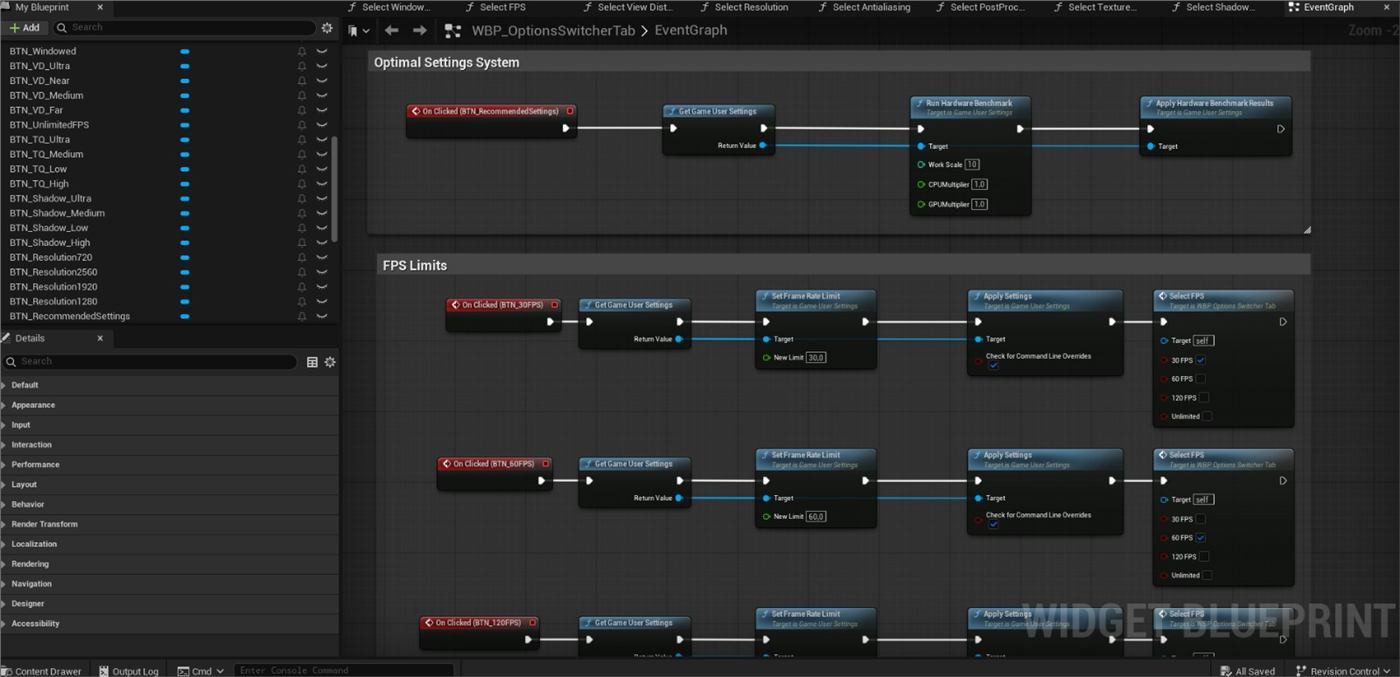Screen dimensions: 1400x677
Task: Click WBP_OptionsSwitcherTab breadcrumb
Action: tap(553, 31)
